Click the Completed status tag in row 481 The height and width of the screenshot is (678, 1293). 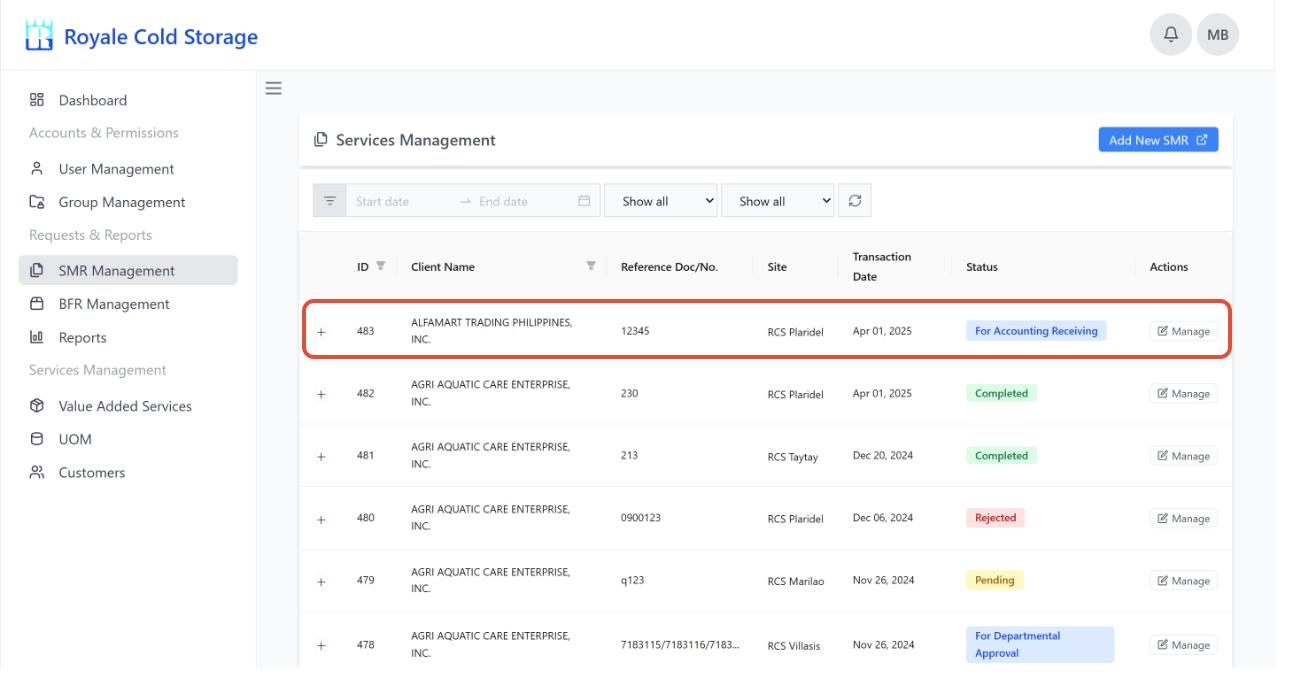(1001, 455)
